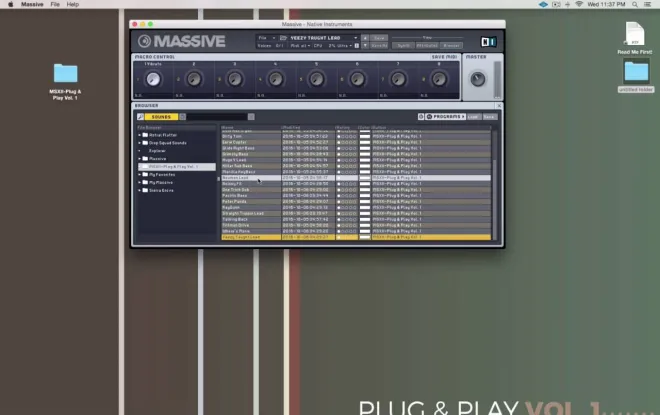
Task: Open Notification Center icon
Action: coord(648,4)
